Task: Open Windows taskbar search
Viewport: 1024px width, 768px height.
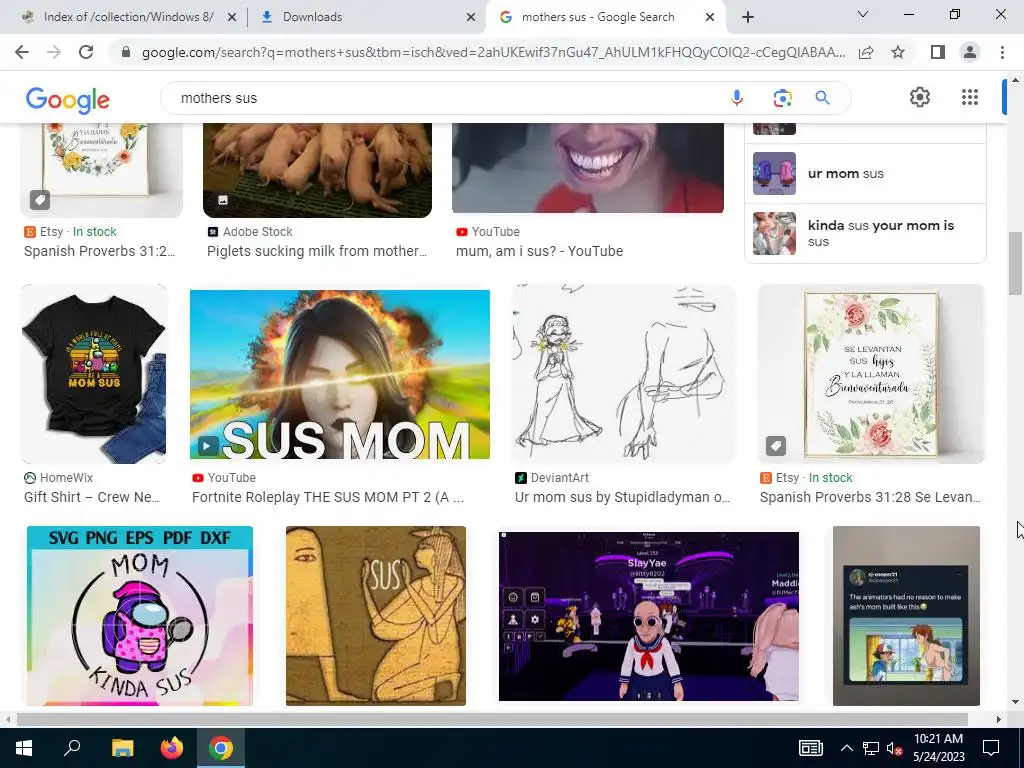Action: pos(72,748)
